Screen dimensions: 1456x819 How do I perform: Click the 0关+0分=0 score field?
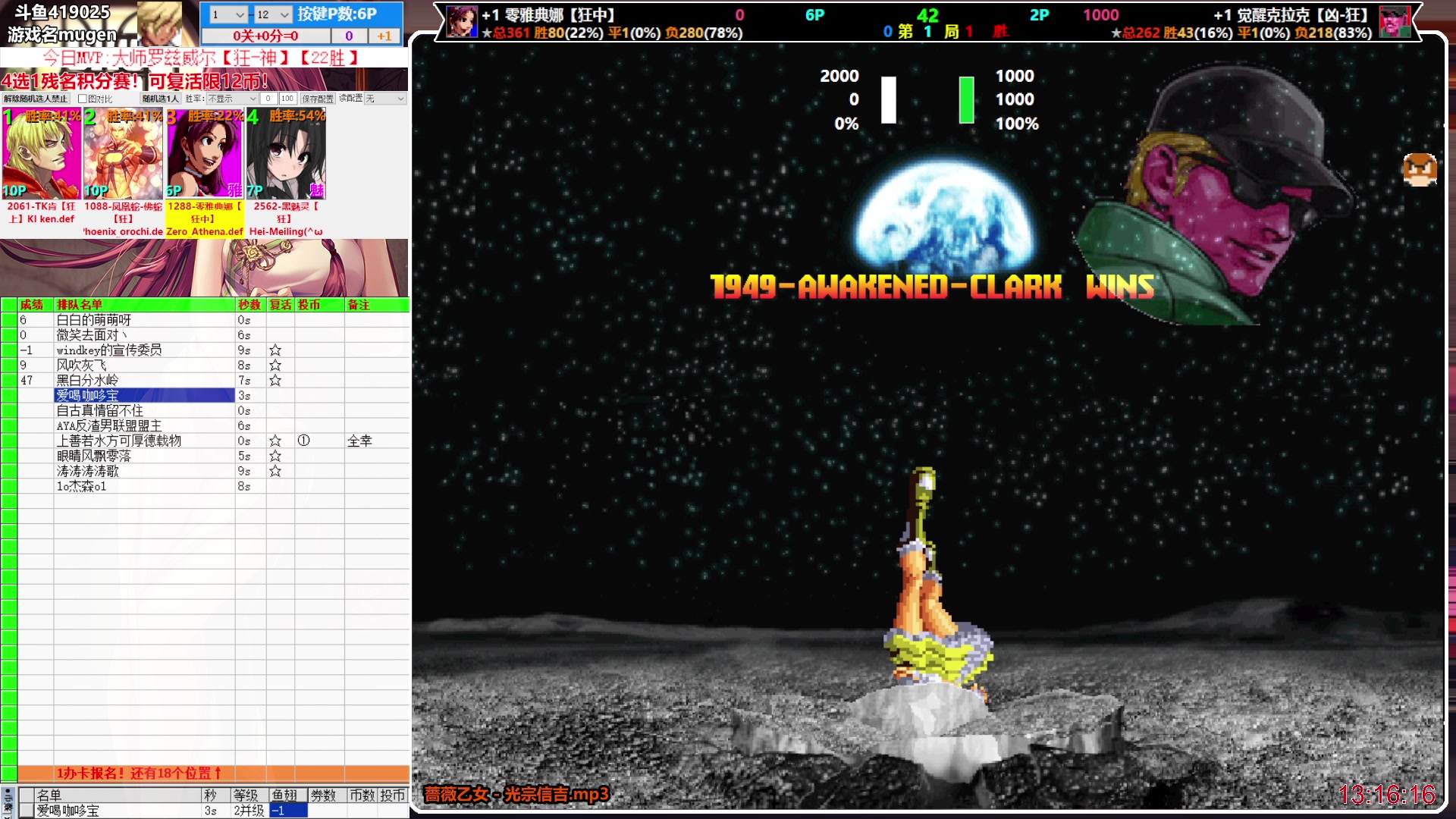click(x=265, y=36)
